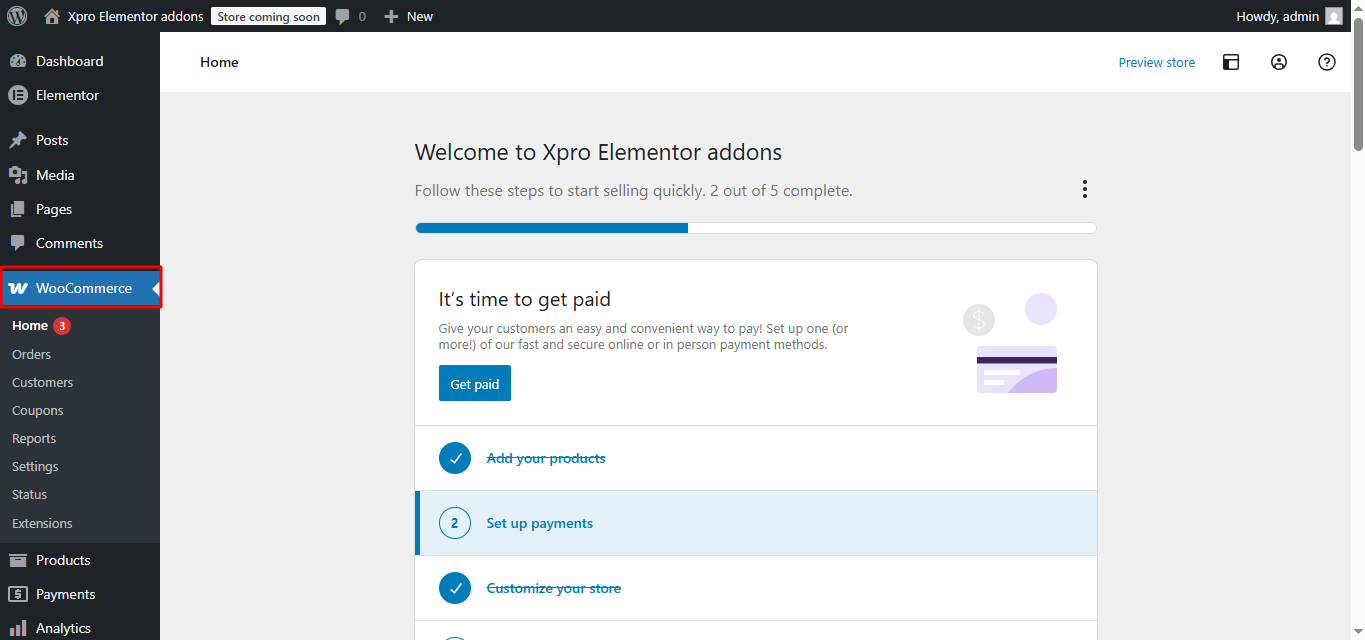Click the setup progress bar
The image size is (1365, 640).
(x=755, y=228)
